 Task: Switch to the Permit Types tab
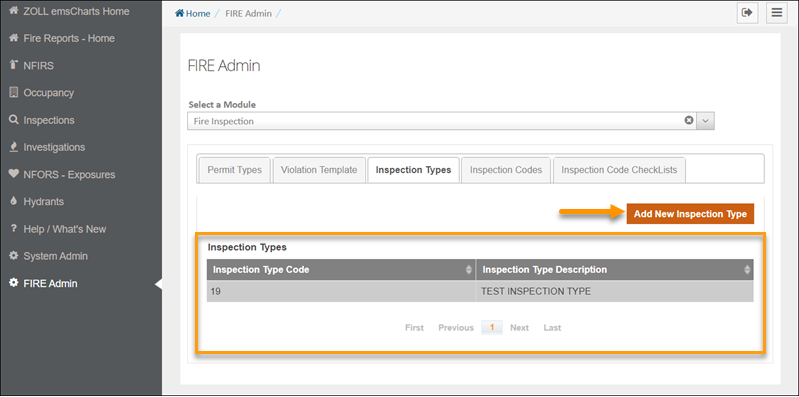234,170
